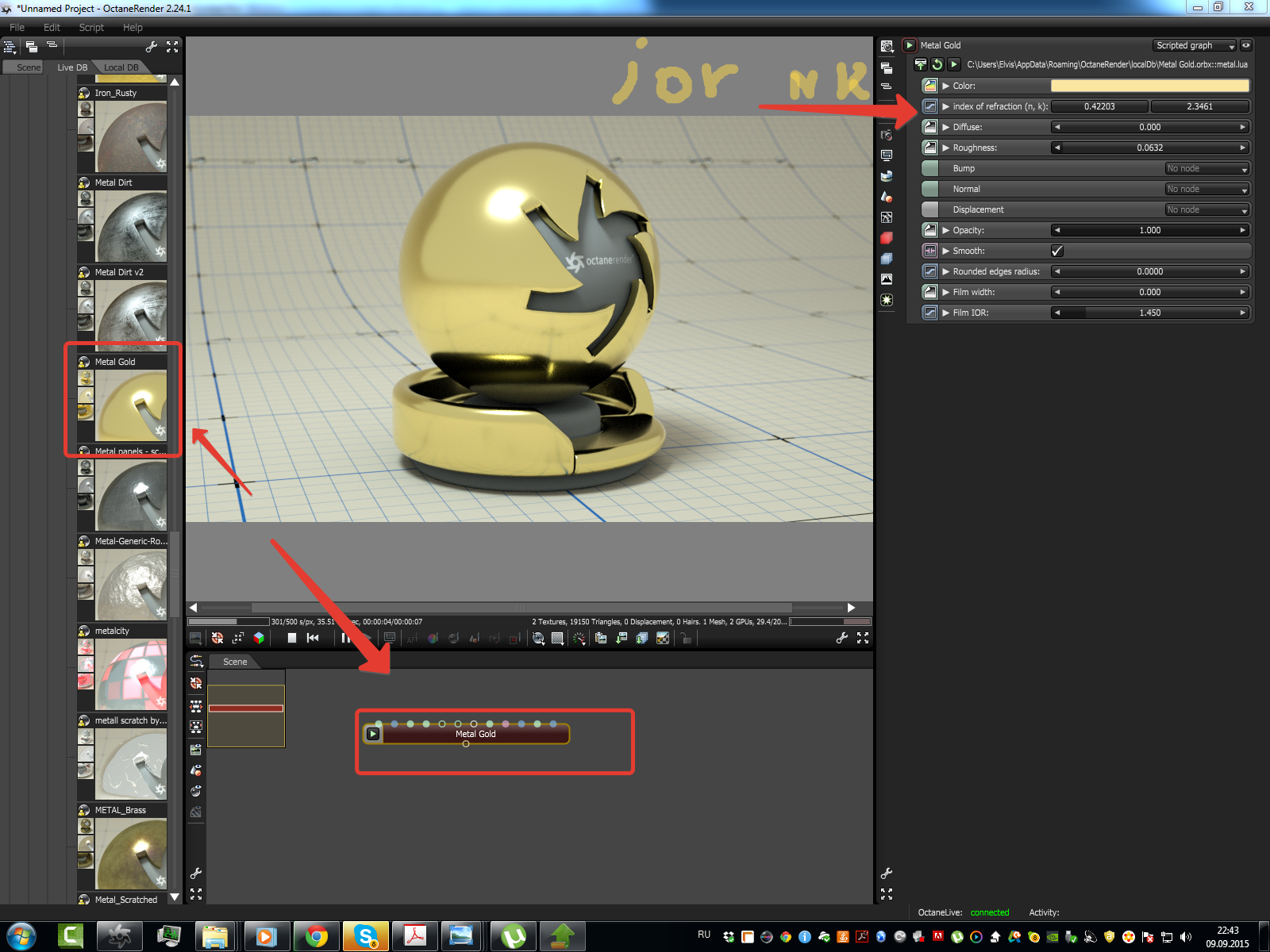The image size is (1270, 952).
Task: Toggle the eye visibility button beside Scripted graph
Action: point(1246,45)
